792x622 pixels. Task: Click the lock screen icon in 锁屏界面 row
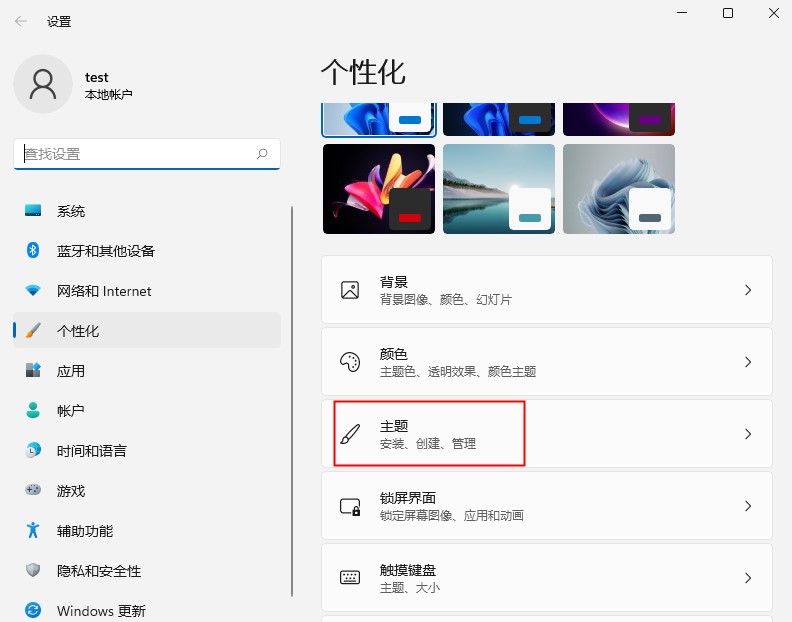(x=350, y=506)
